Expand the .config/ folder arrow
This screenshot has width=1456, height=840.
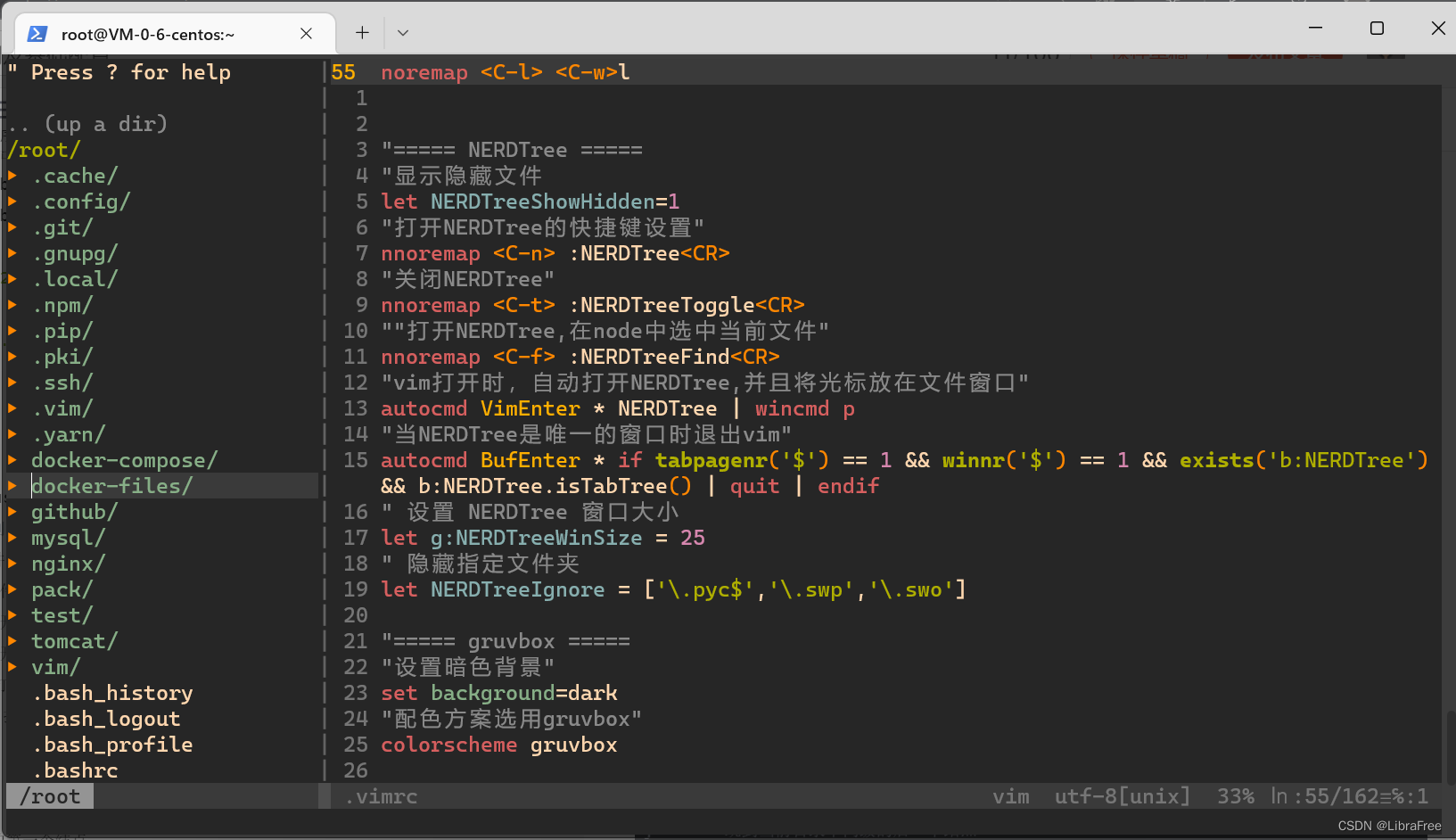[x=12, y=202]
